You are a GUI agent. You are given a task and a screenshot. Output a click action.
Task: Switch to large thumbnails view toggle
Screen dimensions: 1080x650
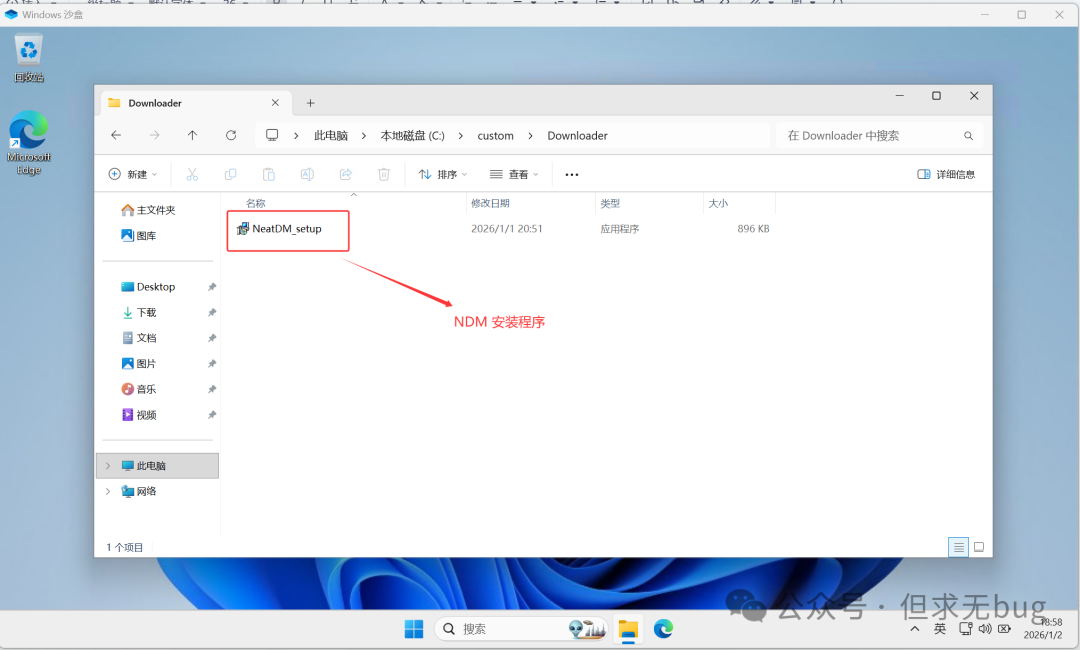click(x=979, y=547)
